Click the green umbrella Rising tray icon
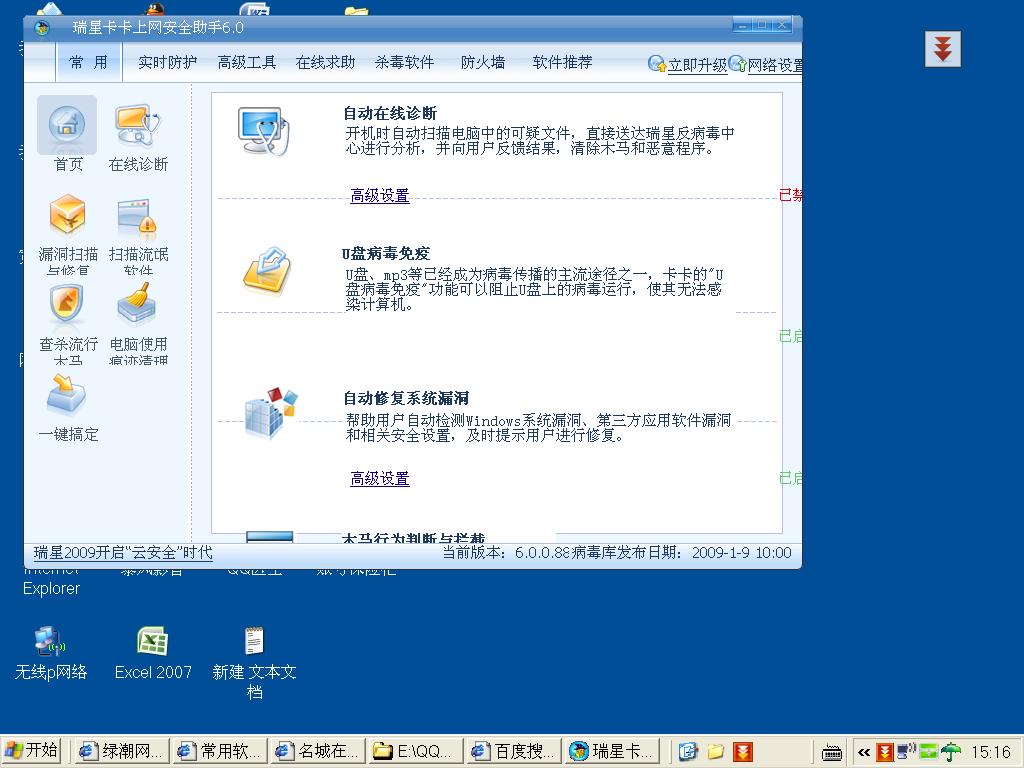The width and height of the screenshot is (1024, 768). point(952,752)
